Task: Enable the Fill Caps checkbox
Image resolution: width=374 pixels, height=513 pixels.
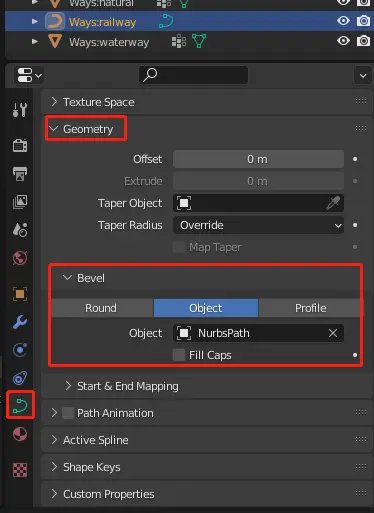Action: click(x=179, y=355)
